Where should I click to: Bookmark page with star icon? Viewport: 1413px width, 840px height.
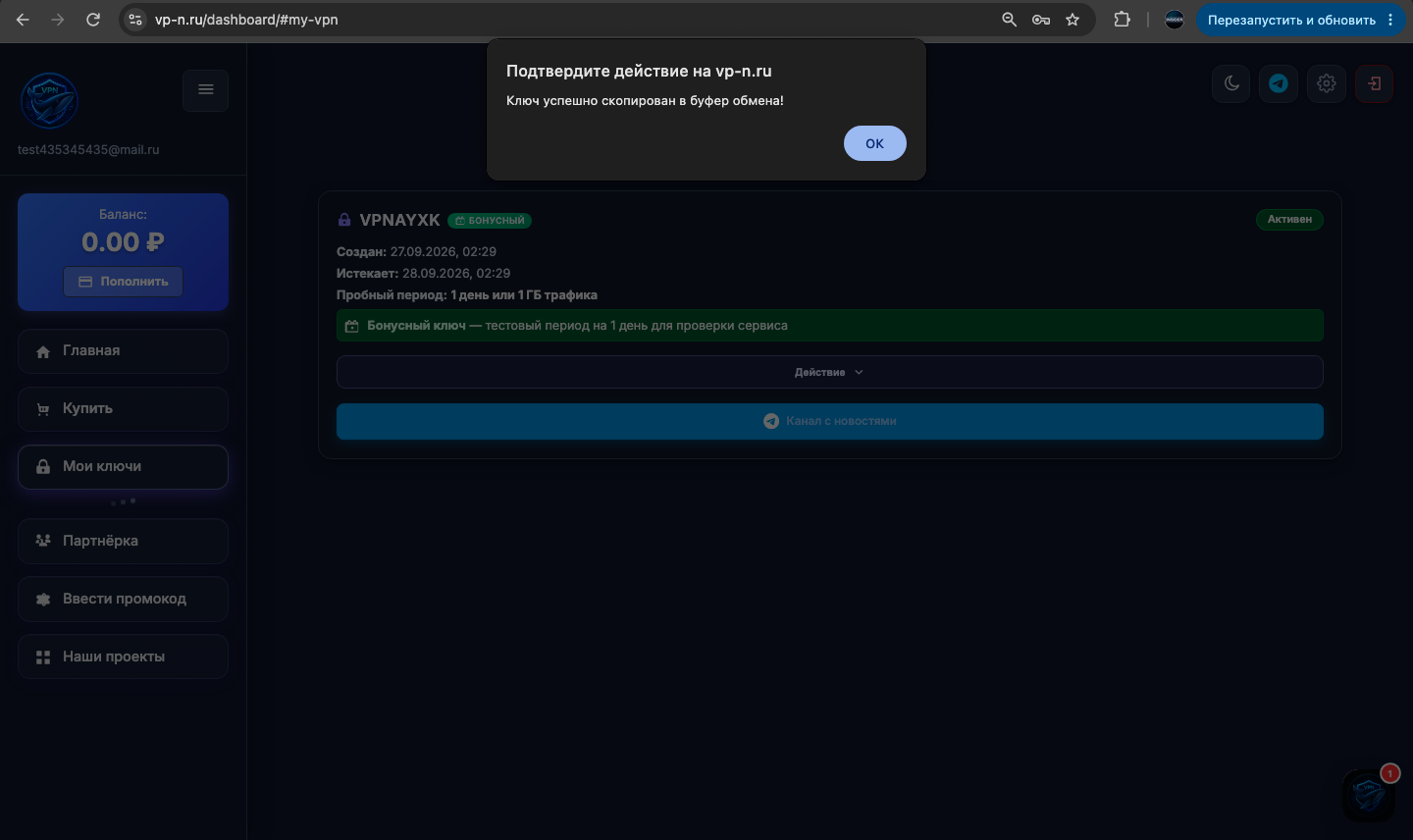(1073, 20)
